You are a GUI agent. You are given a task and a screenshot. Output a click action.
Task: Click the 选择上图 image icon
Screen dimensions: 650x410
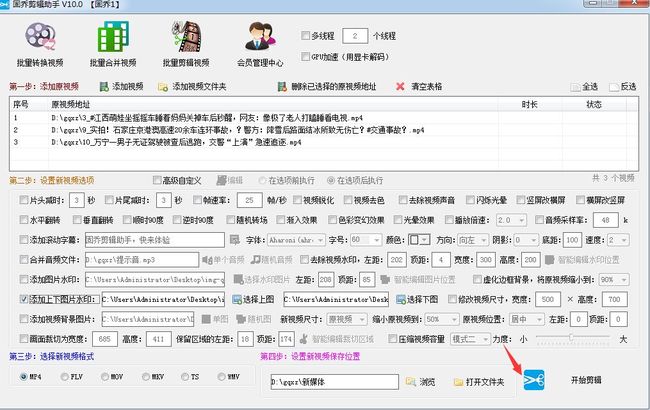click(x=237, y=299)
